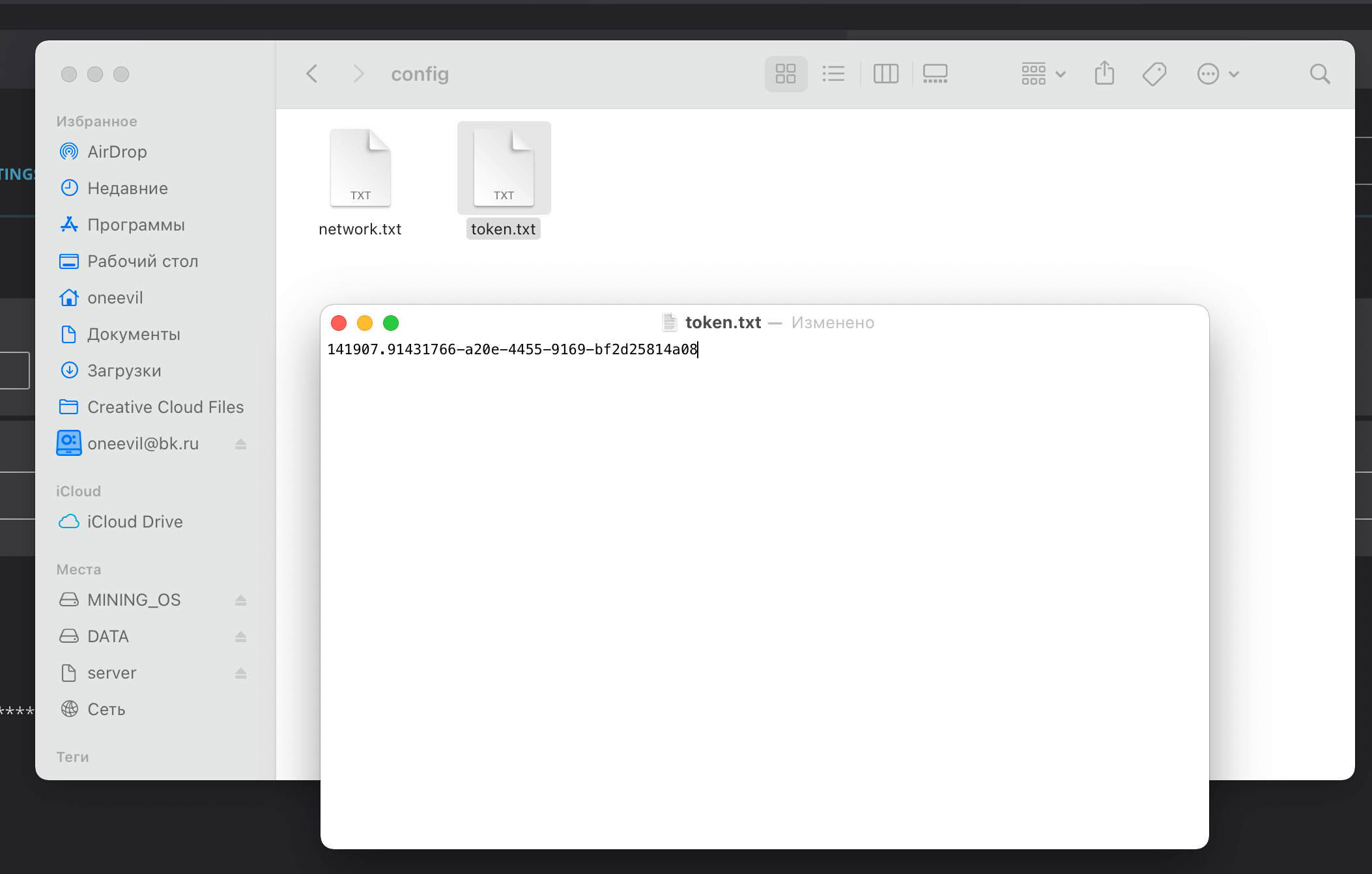The image size is (1372, 874).
Task: Click the token text in the editor
Action: pos(512,350)
